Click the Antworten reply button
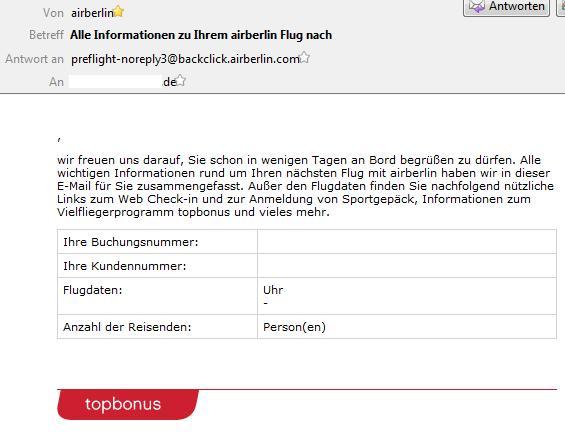 click(506, 6)
